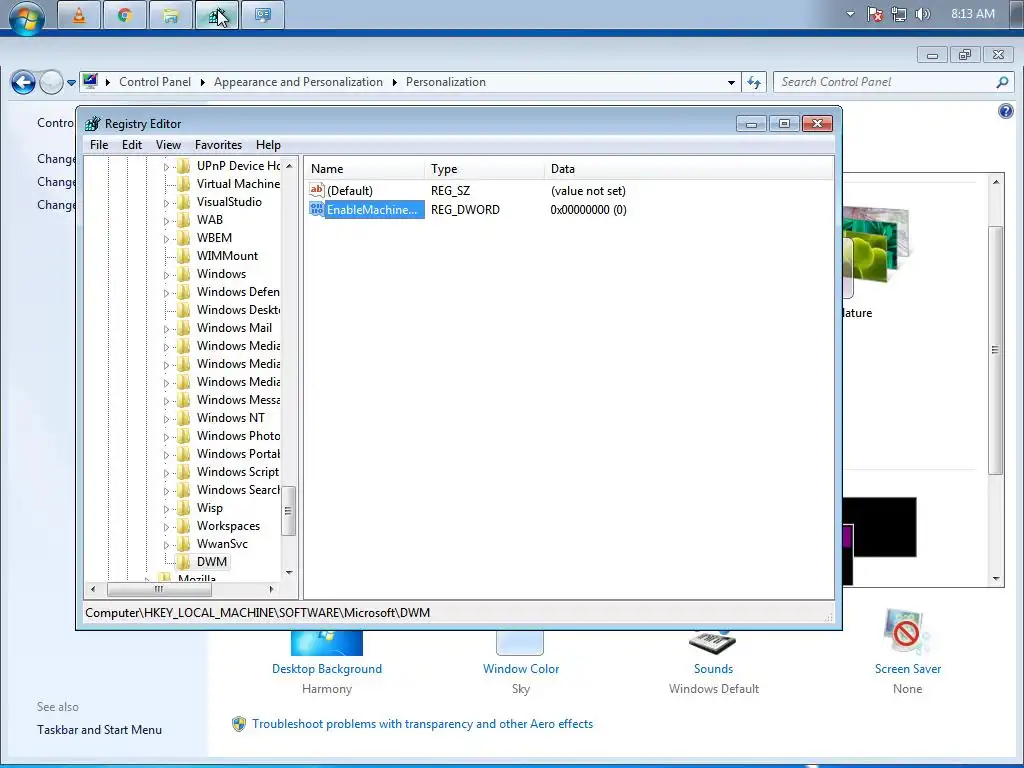The height and width of the screenshot is (768, 1024).
Task: Click the Windows Search folder icon
Action: point(184,489)
